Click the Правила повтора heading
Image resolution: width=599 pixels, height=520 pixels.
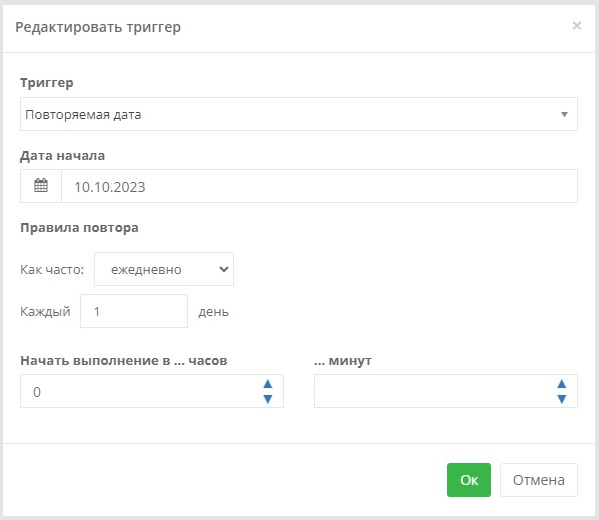pos(79,228)
